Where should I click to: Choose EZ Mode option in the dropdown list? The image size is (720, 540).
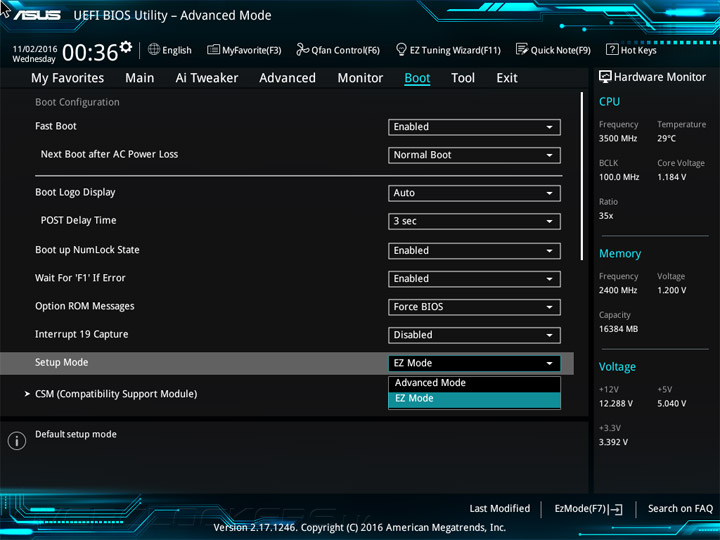[473, 399]
